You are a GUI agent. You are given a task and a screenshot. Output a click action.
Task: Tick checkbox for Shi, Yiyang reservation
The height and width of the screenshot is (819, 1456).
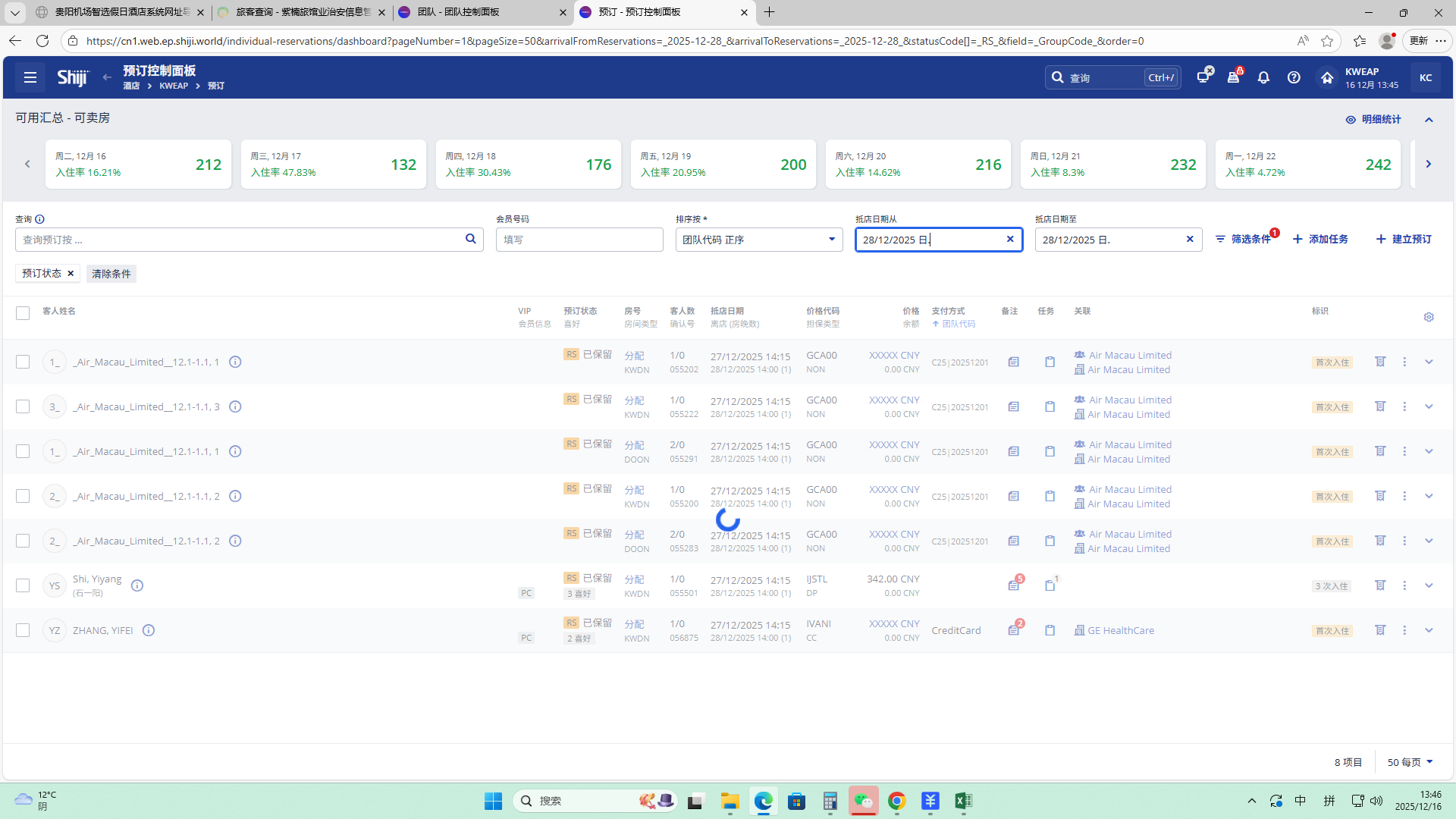pos(23,585)
